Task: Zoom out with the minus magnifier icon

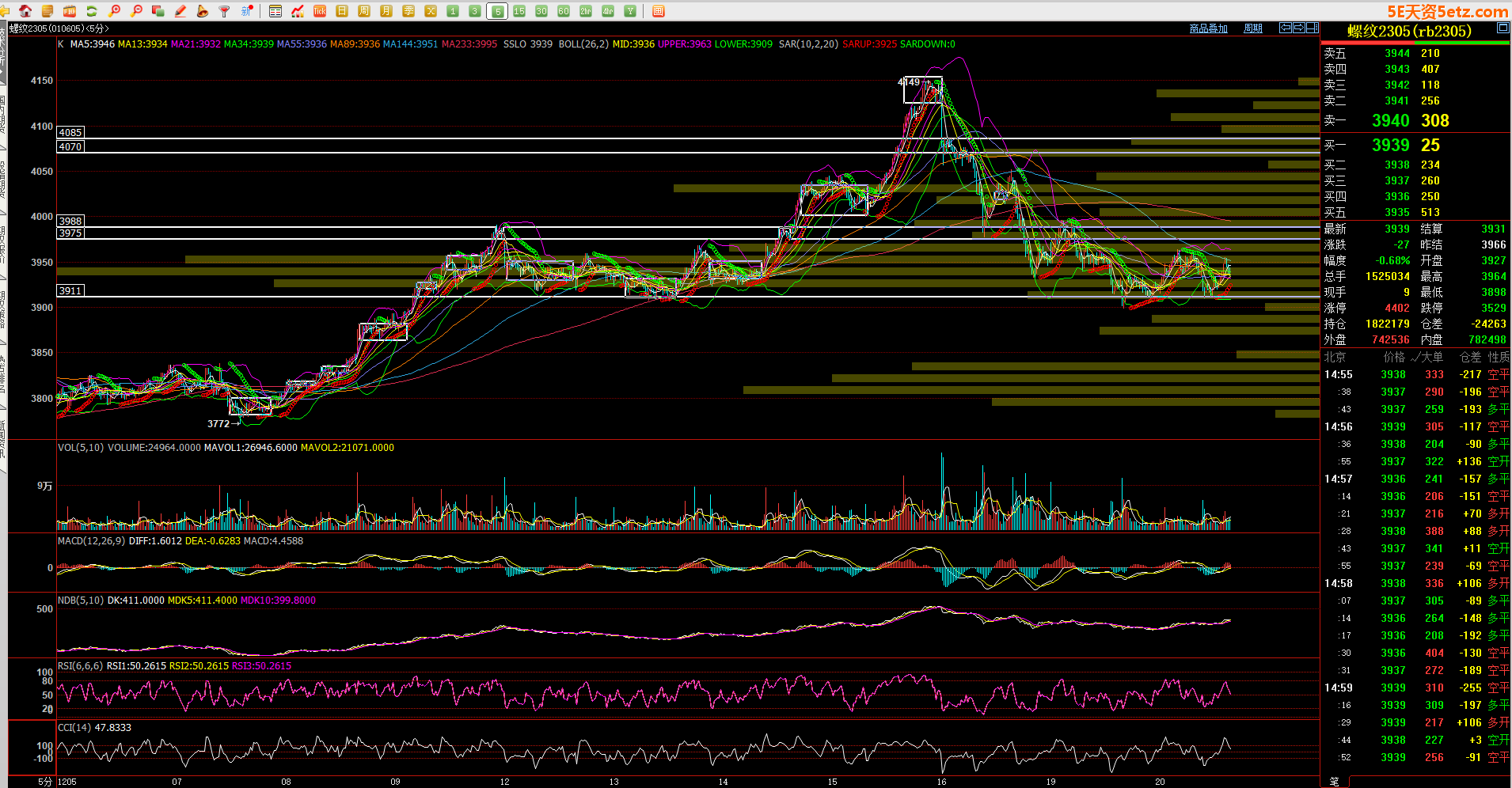Action: pyautogui.click(x=137, y=11)
